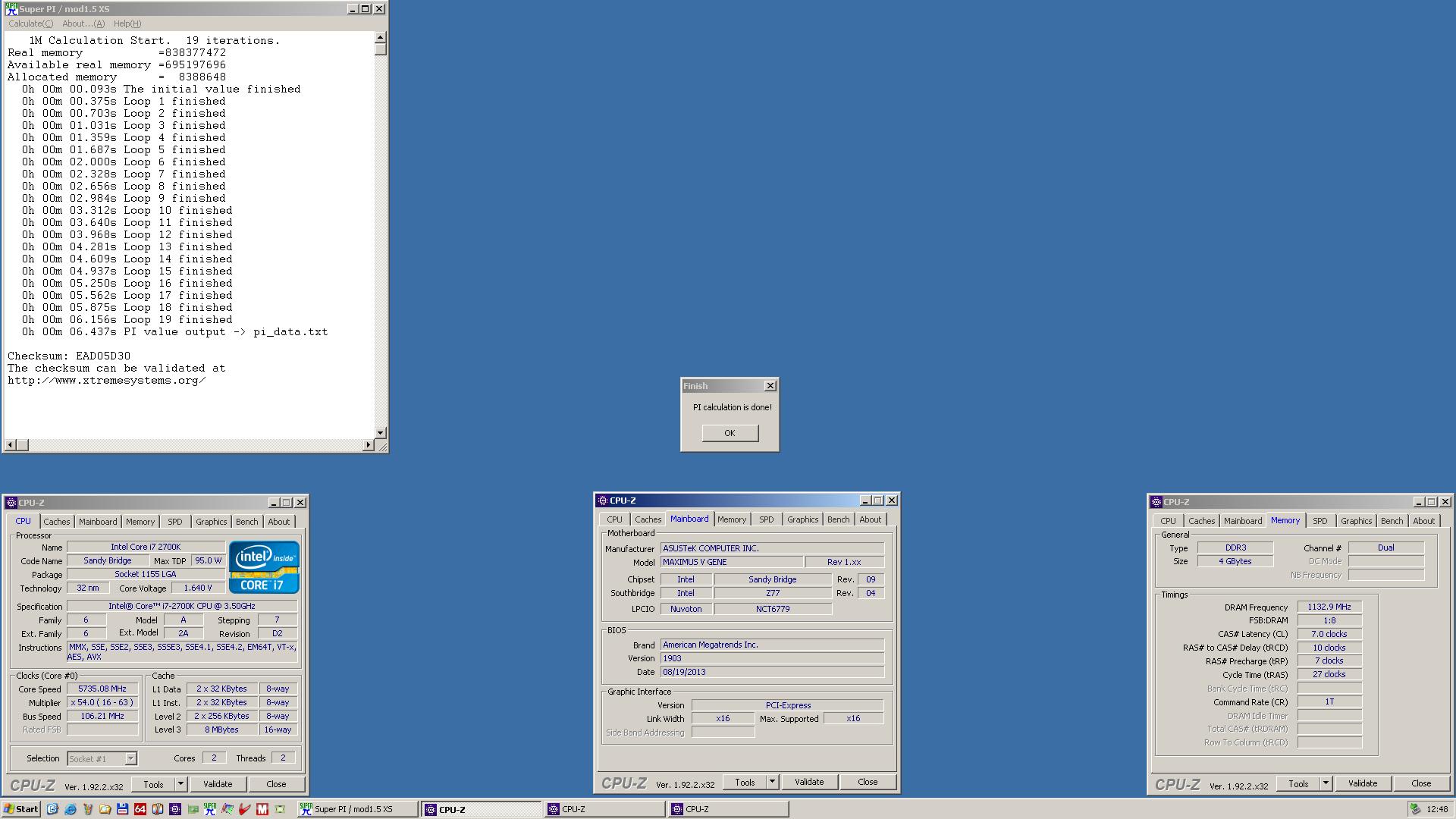
Task: Click the system clock showing 12:48
Action: point(1437,809)
